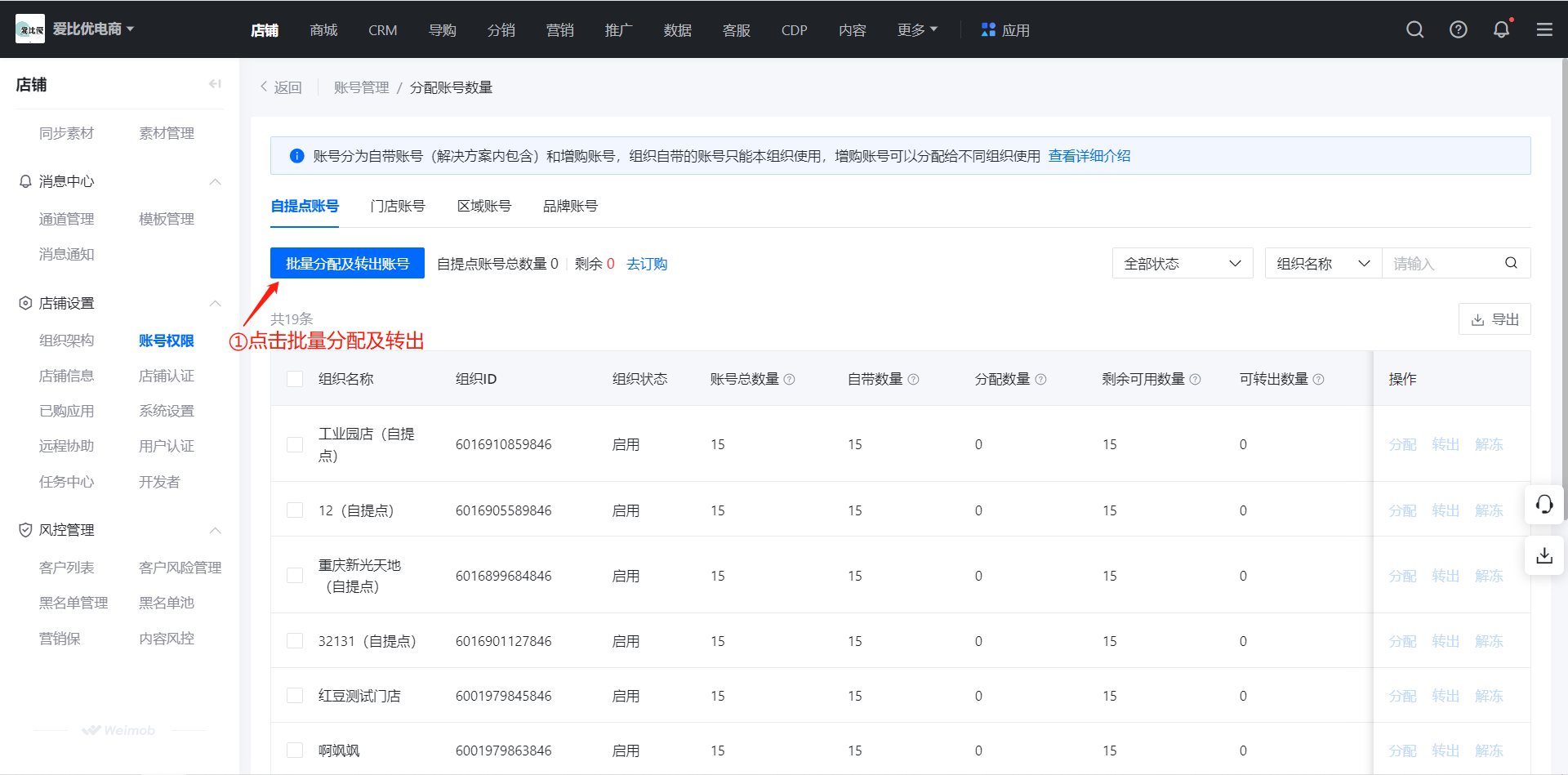Open the 去订购 link
The image size is (1568, 775).
click(x=647, y=264)
